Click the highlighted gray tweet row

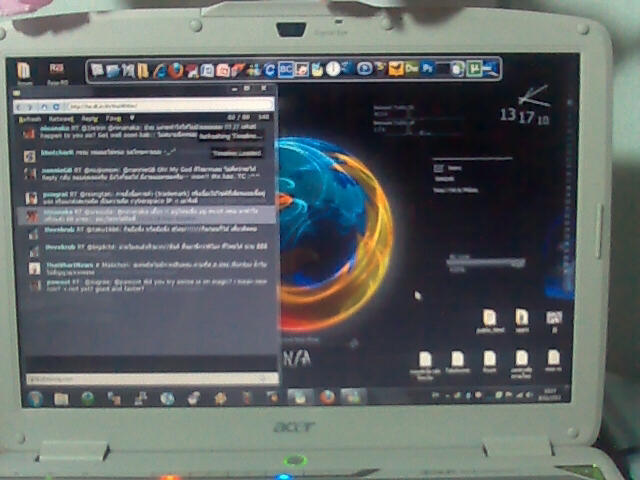[147, 215]
